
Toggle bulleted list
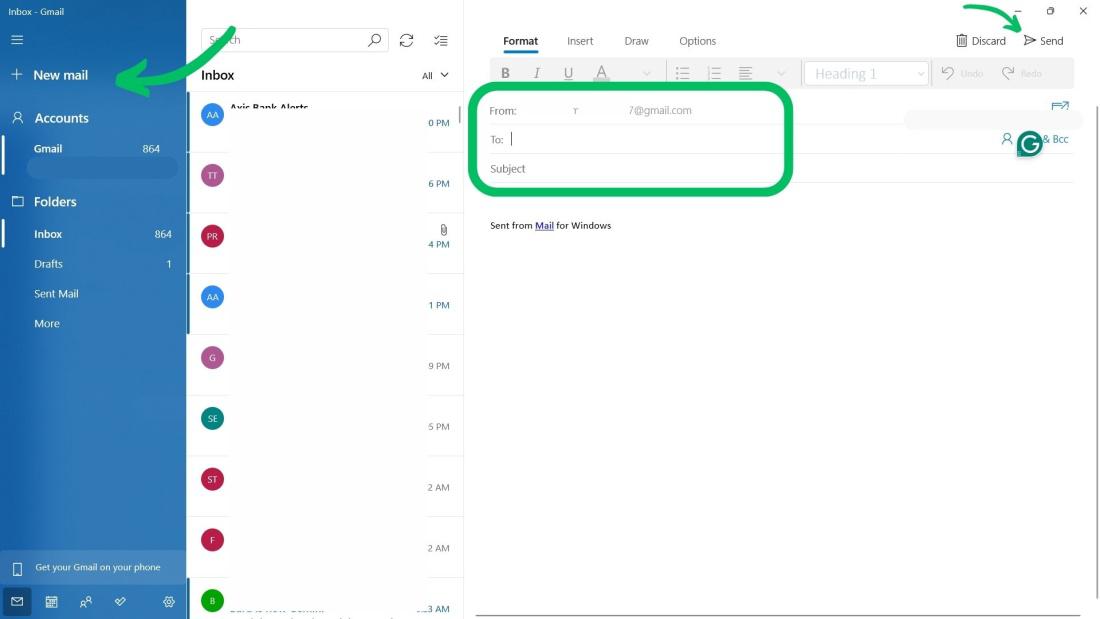pyautogui.click(x=683, y=73)
